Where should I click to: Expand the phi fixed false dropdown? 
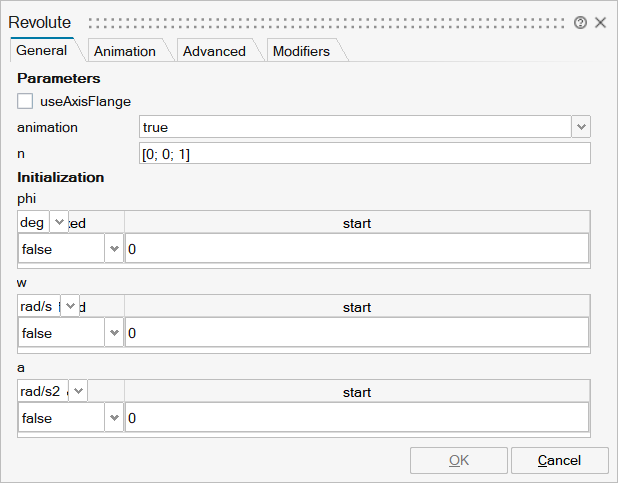113,249
